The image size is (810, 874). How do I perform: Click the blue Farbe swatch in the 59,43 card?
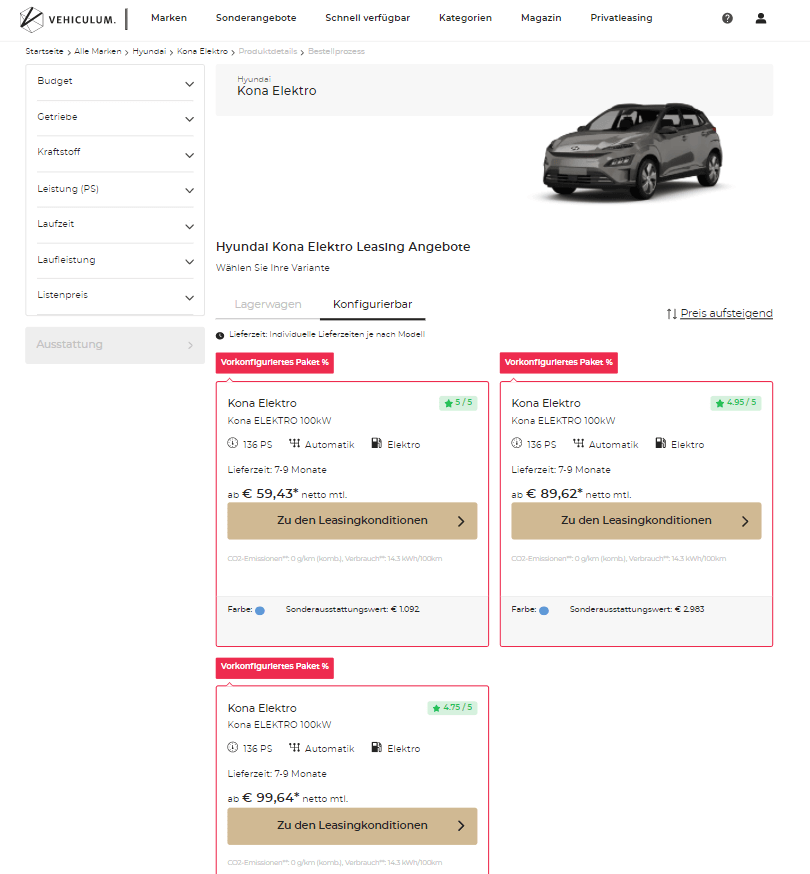tap(260, 610)
